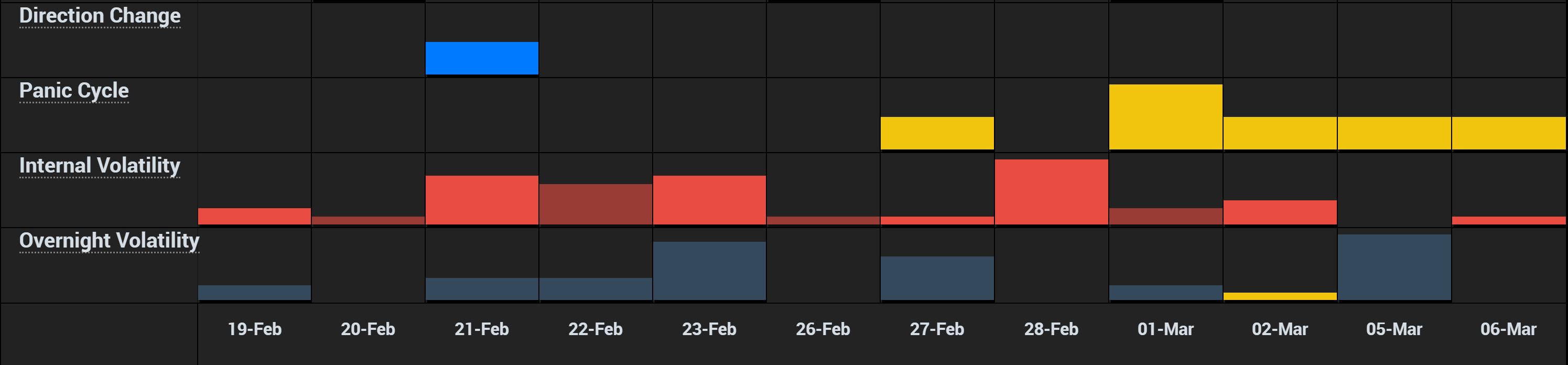Screen dimensions: 1568x365
Task: Click the 26-Feb date label
Action: pos(823,330)
